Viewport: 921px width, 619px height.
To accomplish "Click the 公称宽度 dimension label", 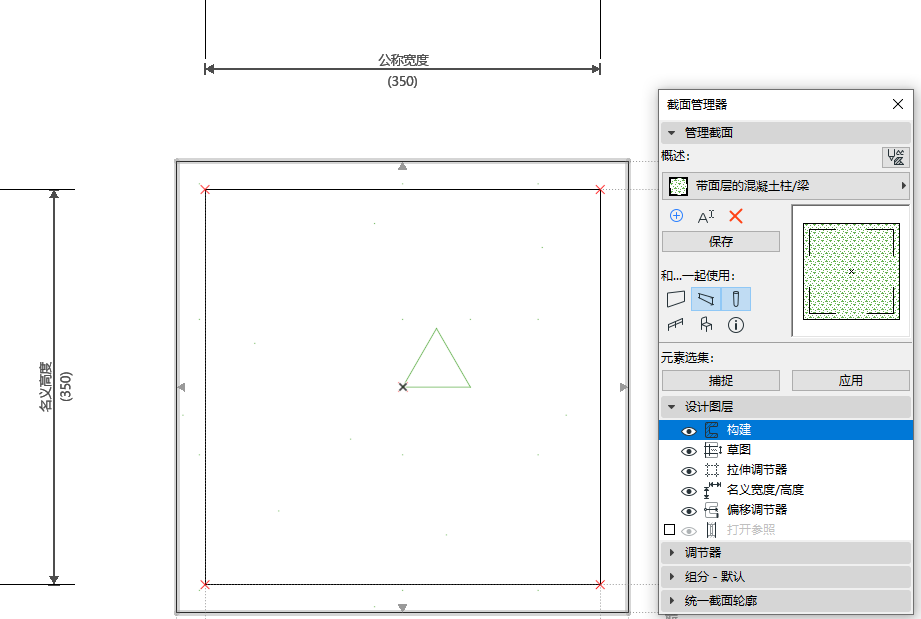I will click(403, 60).
